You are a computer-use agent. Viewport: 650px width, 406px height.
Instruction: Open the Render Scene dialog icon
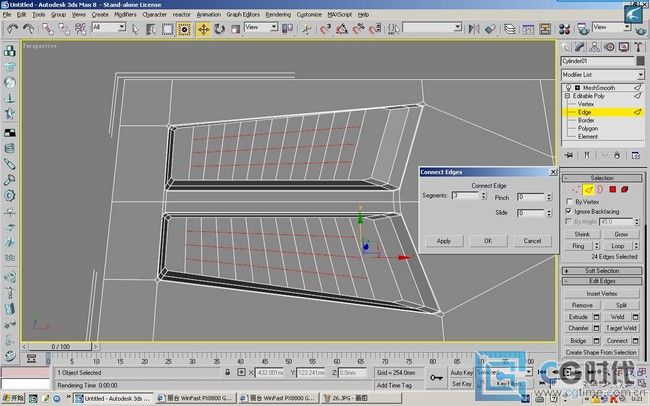[583, 29]
